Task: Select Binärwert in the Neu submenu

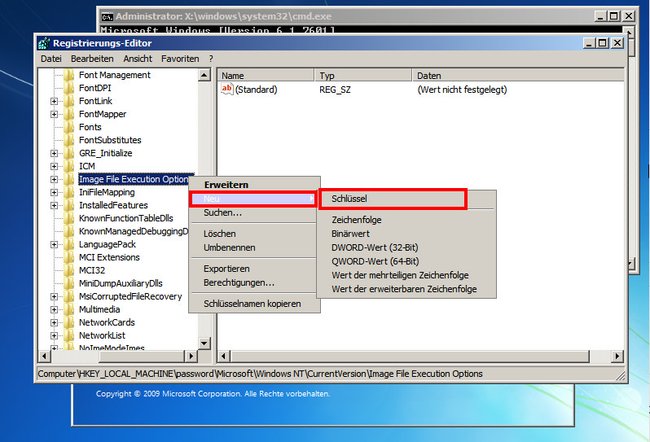Action: [x=406, y=234]
